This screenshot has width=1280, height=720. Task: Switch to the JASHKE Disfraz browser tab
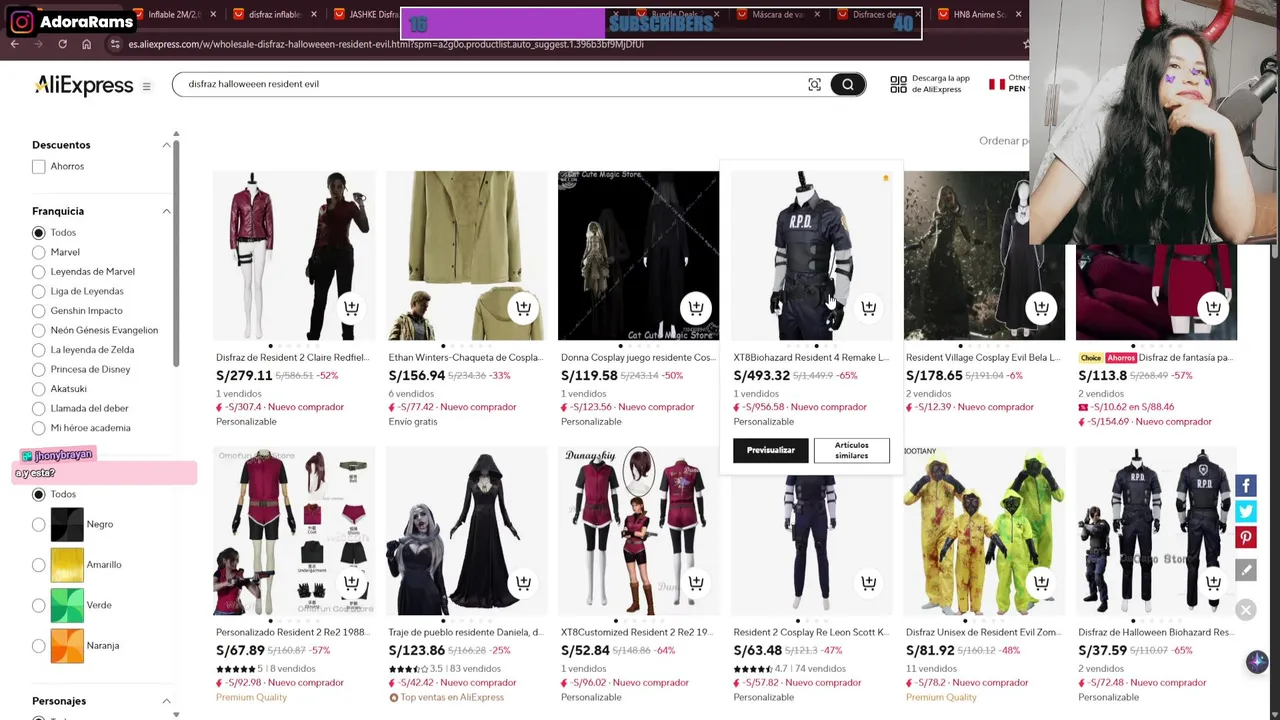point(366,15)
